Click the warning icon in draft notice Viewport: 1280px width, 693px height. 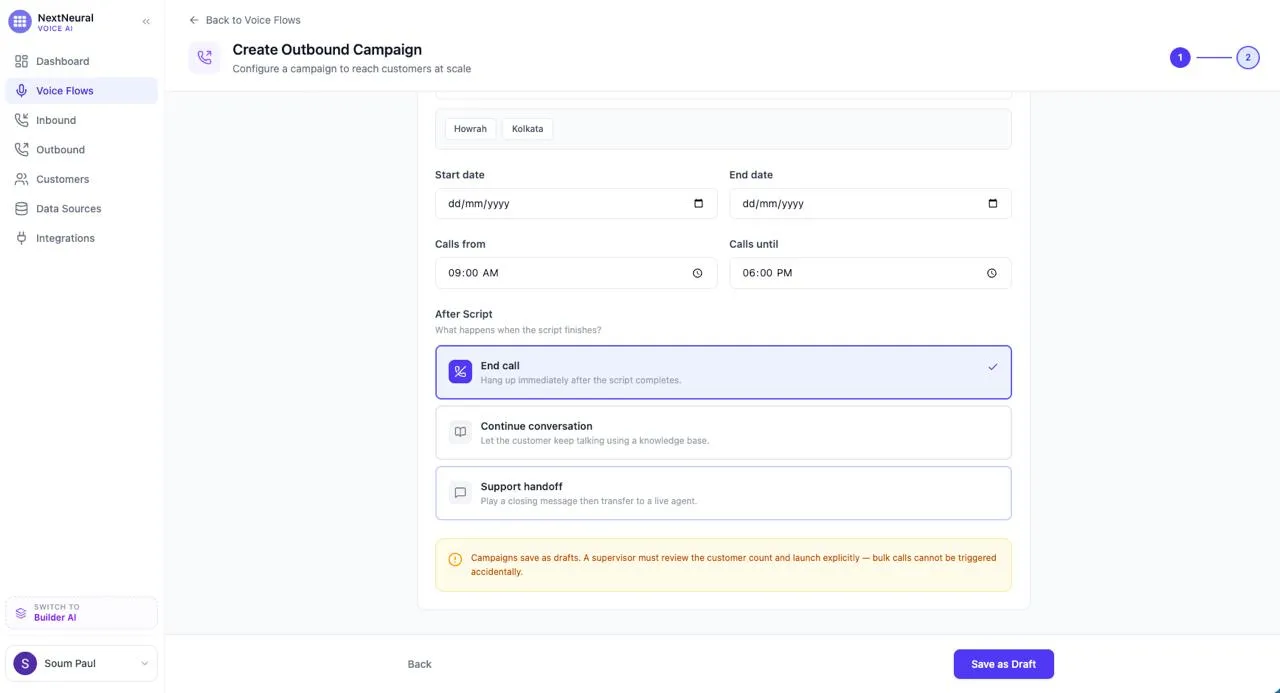(455, 560)
